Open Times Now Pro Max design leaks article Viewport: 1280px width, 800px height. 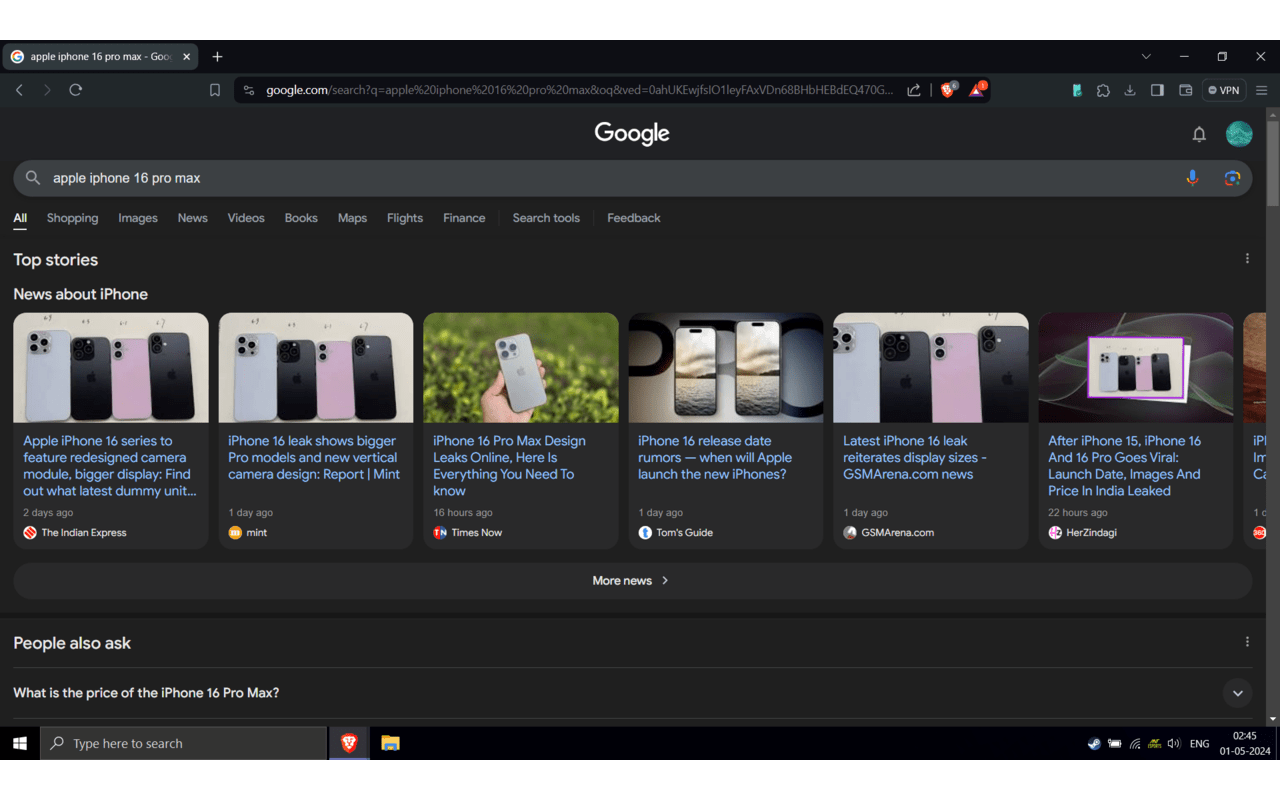coord(509,466)
